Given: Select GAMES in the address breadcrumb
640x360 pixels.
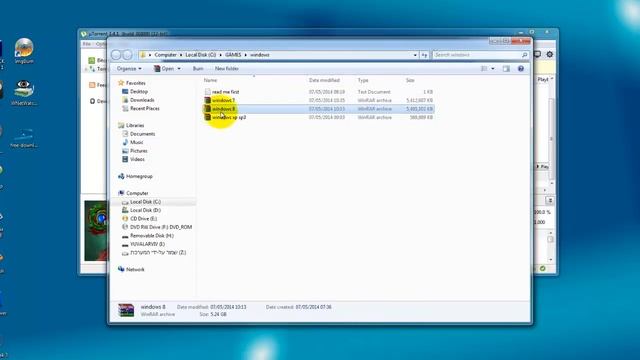Looking at the screenshot, I should pyautogui.click(x=233, y=55).
